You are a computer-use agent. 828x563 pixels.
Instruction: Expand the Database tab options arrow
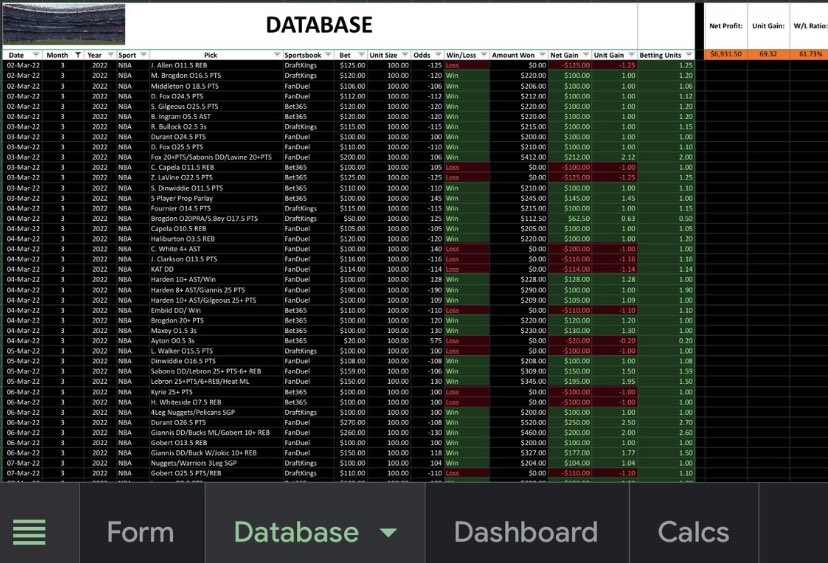point(388,532)
